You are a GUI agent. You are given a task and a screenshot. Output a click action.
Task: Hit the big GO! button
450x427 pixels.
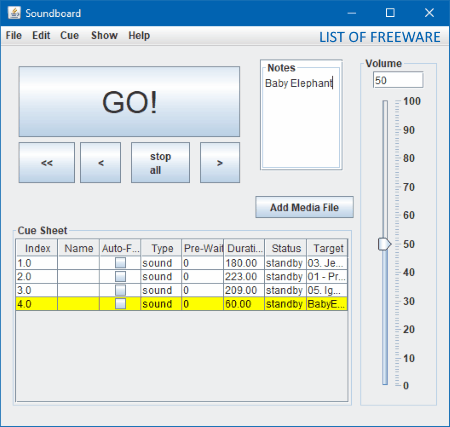(x=129, y=102)
